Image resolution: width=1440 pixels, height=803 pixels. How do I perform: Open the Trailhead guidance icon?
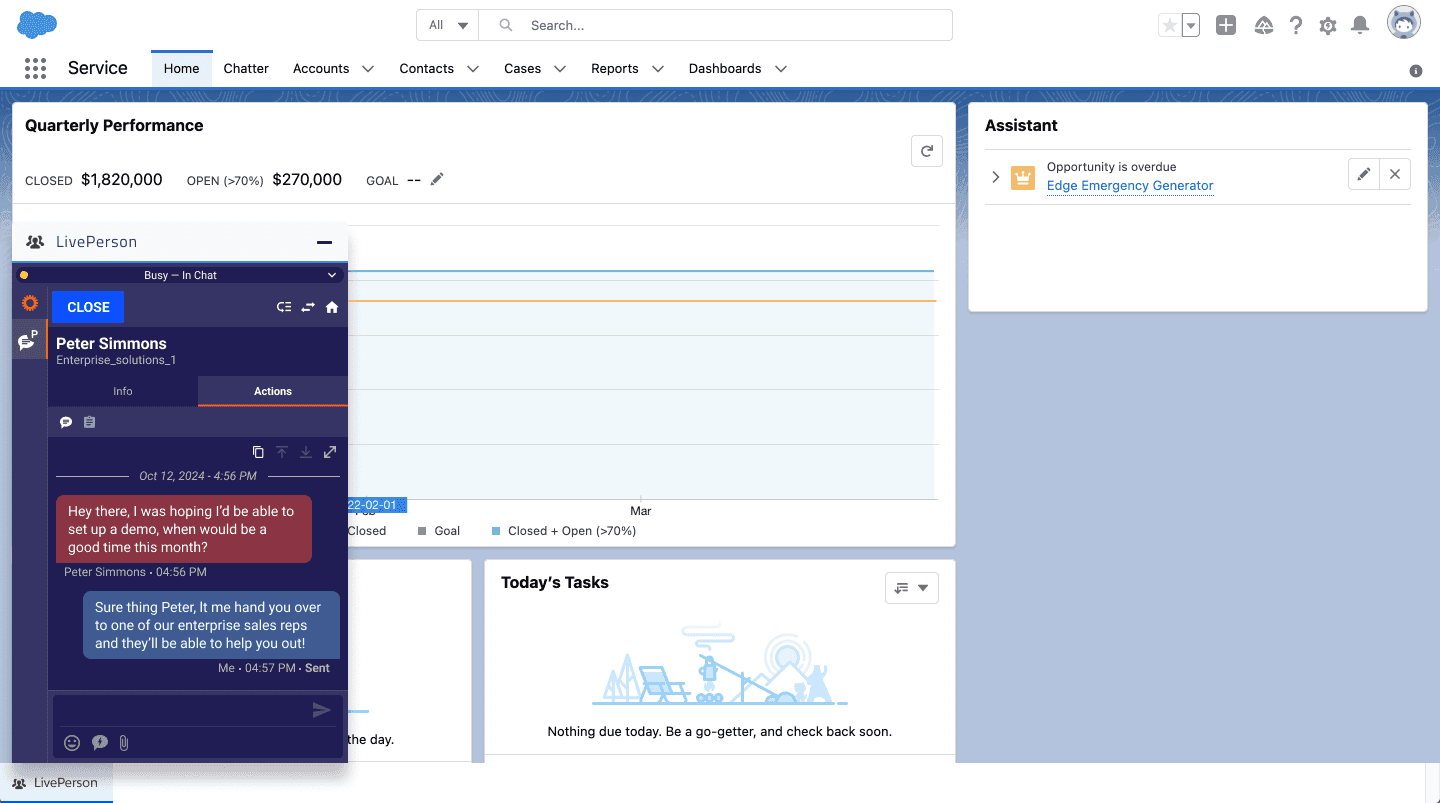click(1263, 26)
